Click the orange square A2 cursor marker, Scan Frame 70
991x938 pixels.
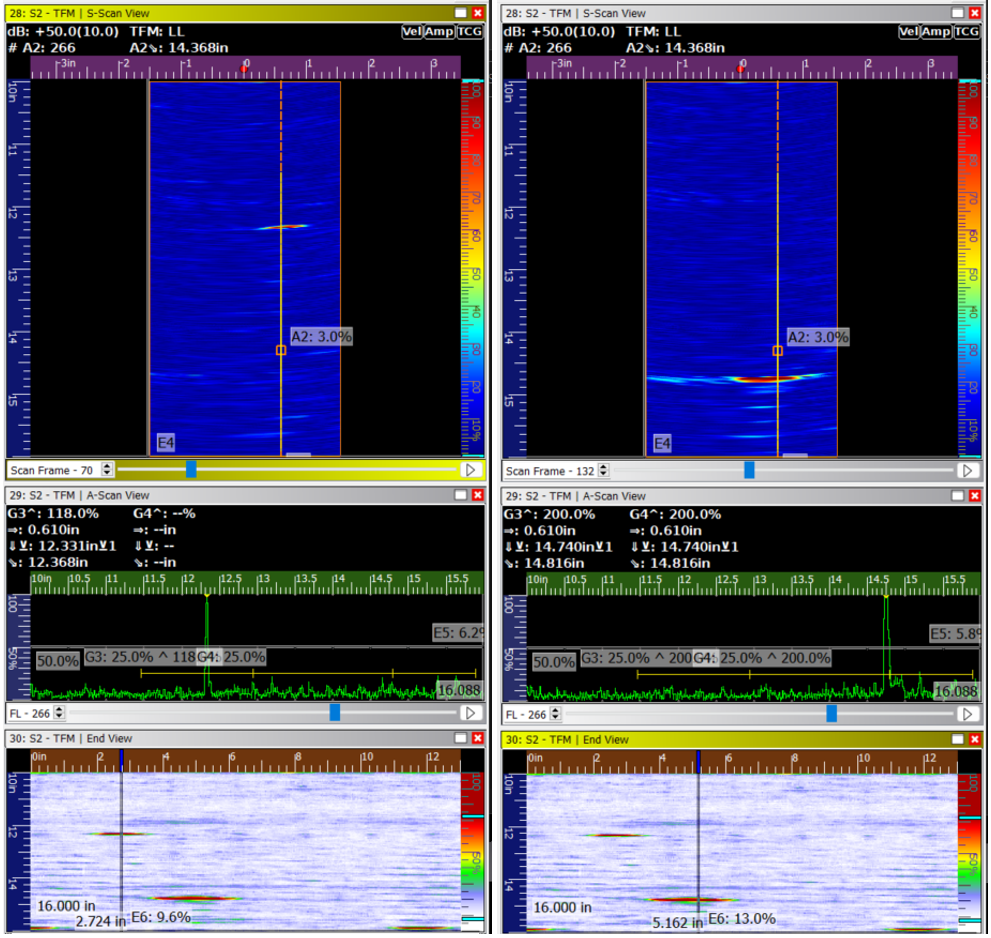click(x=281, y=350)
